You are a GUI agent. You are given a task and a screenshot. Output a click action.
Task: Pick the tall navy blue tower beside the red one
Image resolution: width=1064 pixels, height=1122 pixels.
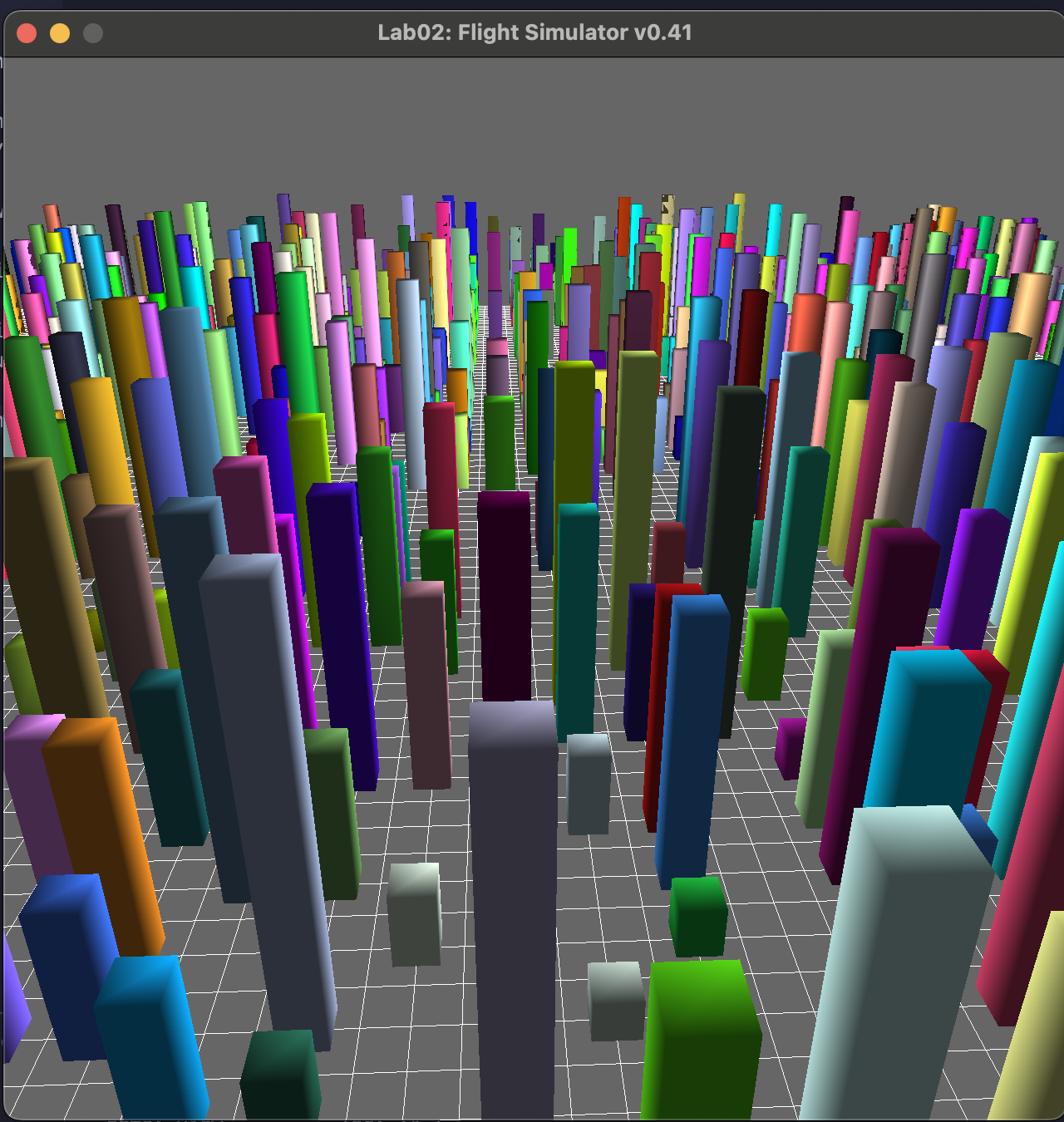click(x=690, y=740)
